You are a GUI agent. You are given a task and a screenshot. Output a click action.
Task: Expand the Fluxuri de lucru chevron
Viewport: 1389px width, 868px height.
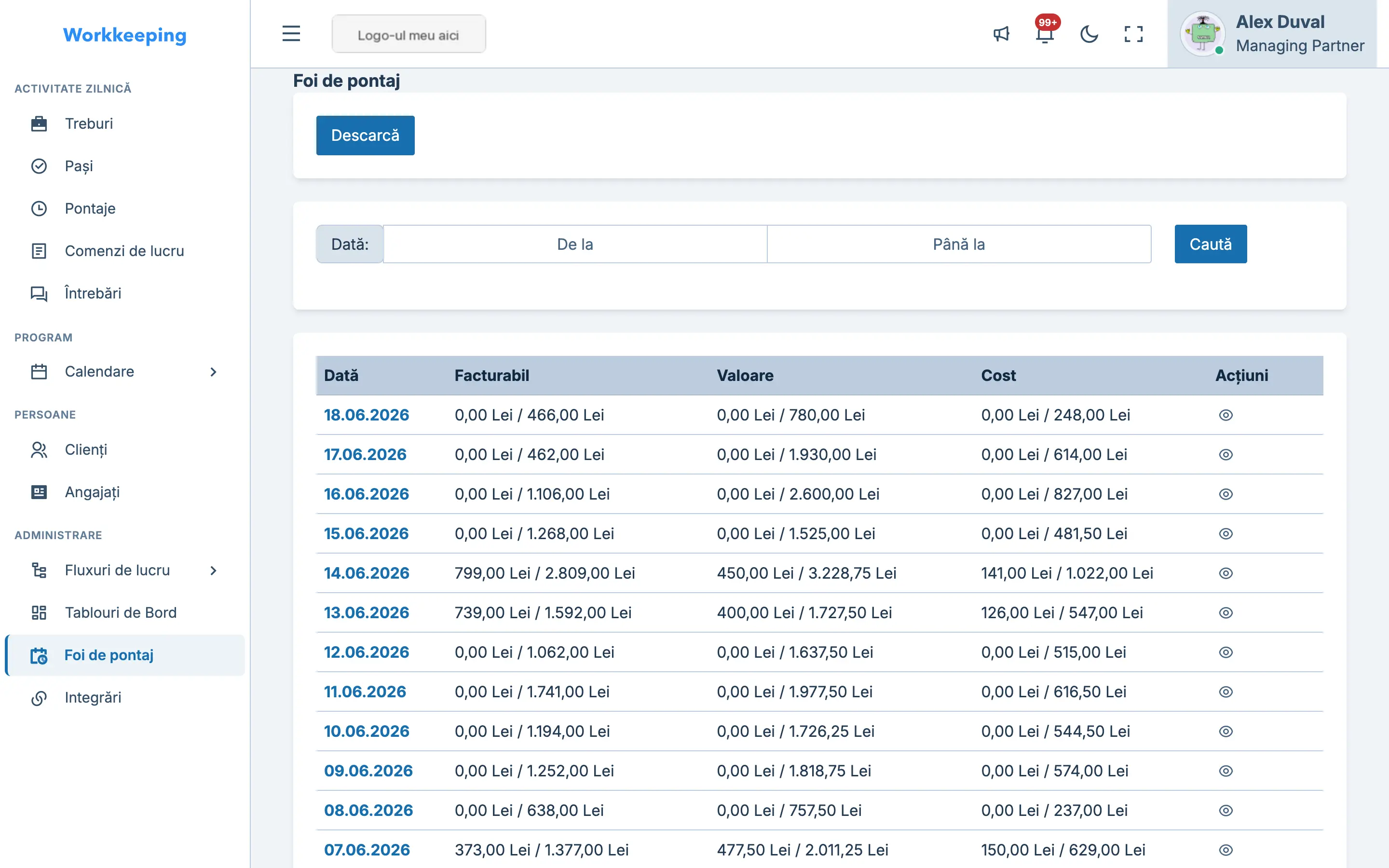click(214, 570)
